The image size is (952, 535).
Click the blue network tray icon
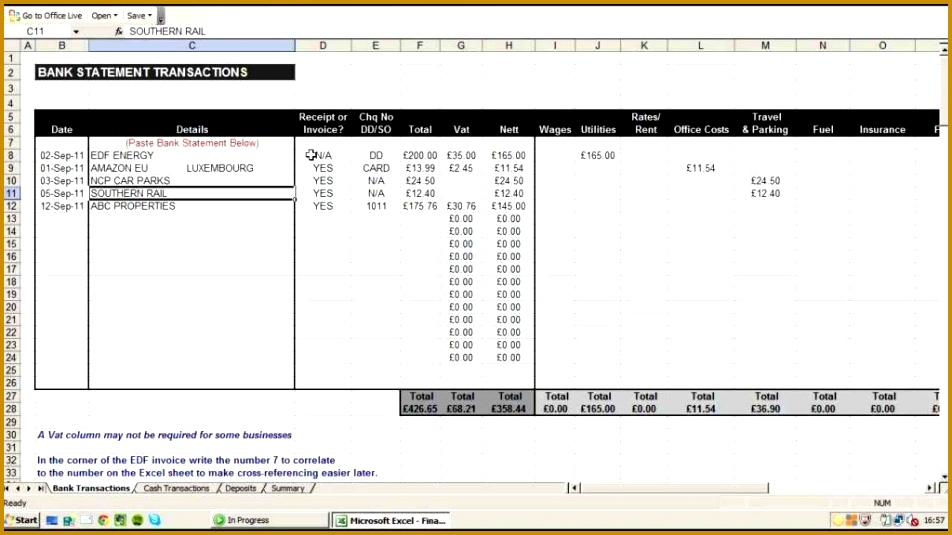pyautogui.click(x=899, y=520)
